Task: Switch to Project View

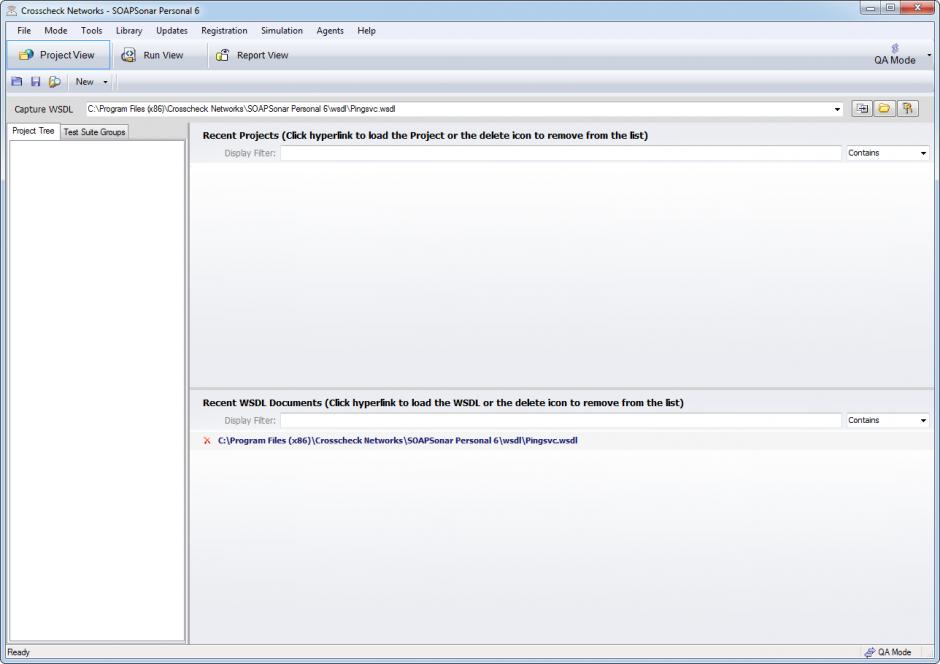Action: pos(58,55)
